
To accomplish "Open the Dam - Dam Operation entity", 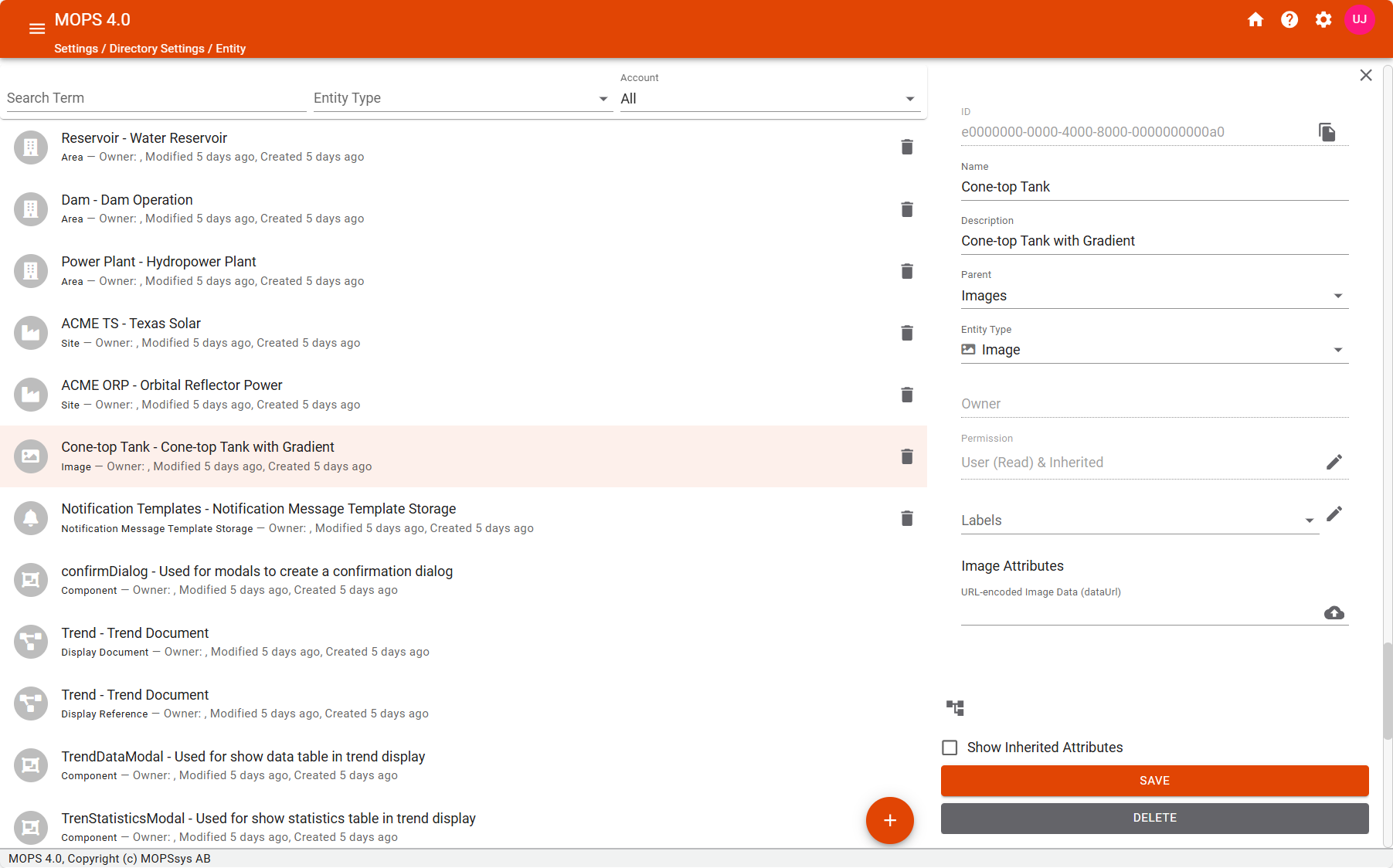I will point(213,209).
